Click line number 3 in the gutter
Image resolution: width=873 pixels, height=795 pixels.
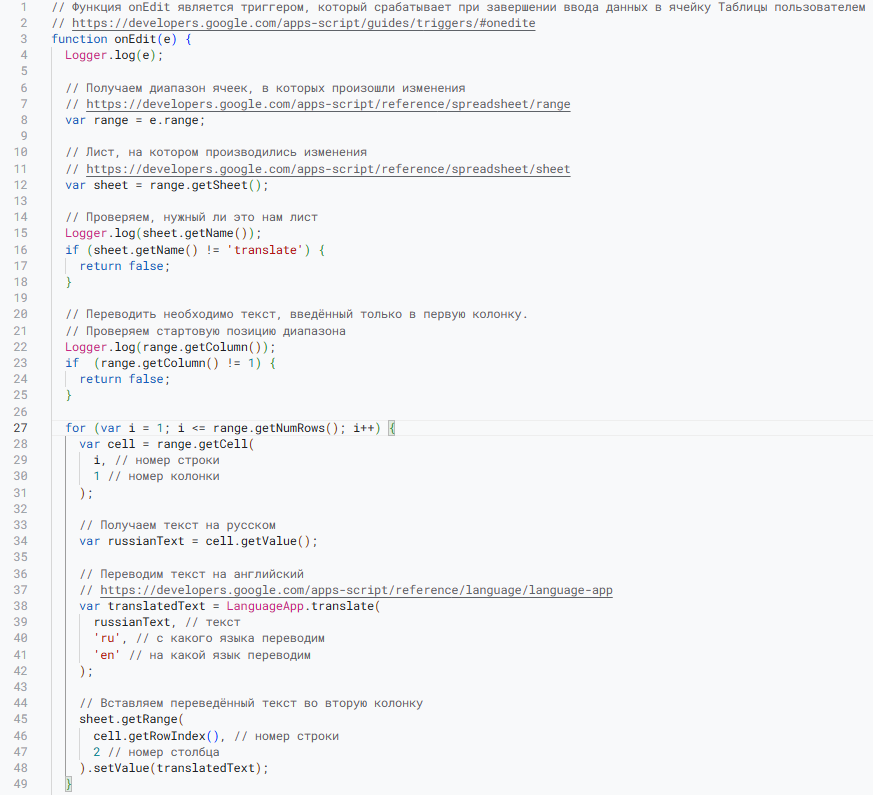pos(23,39)
